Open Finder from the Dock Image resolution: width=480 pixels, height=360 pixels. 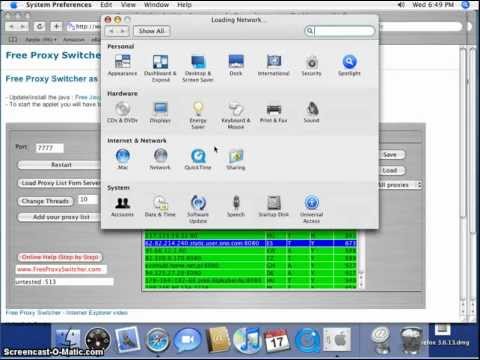coord(68,340)
